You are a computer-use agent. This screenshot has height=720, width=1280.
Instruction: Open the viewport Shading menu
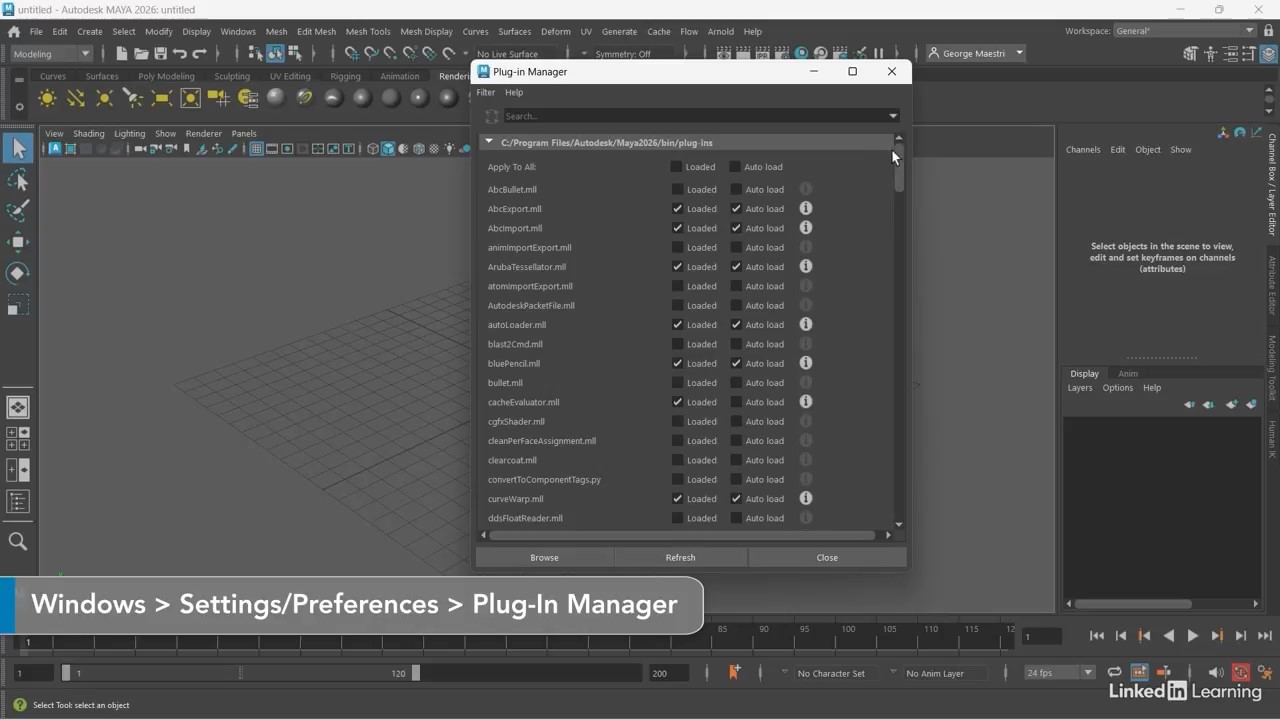(x=89, y=133)
